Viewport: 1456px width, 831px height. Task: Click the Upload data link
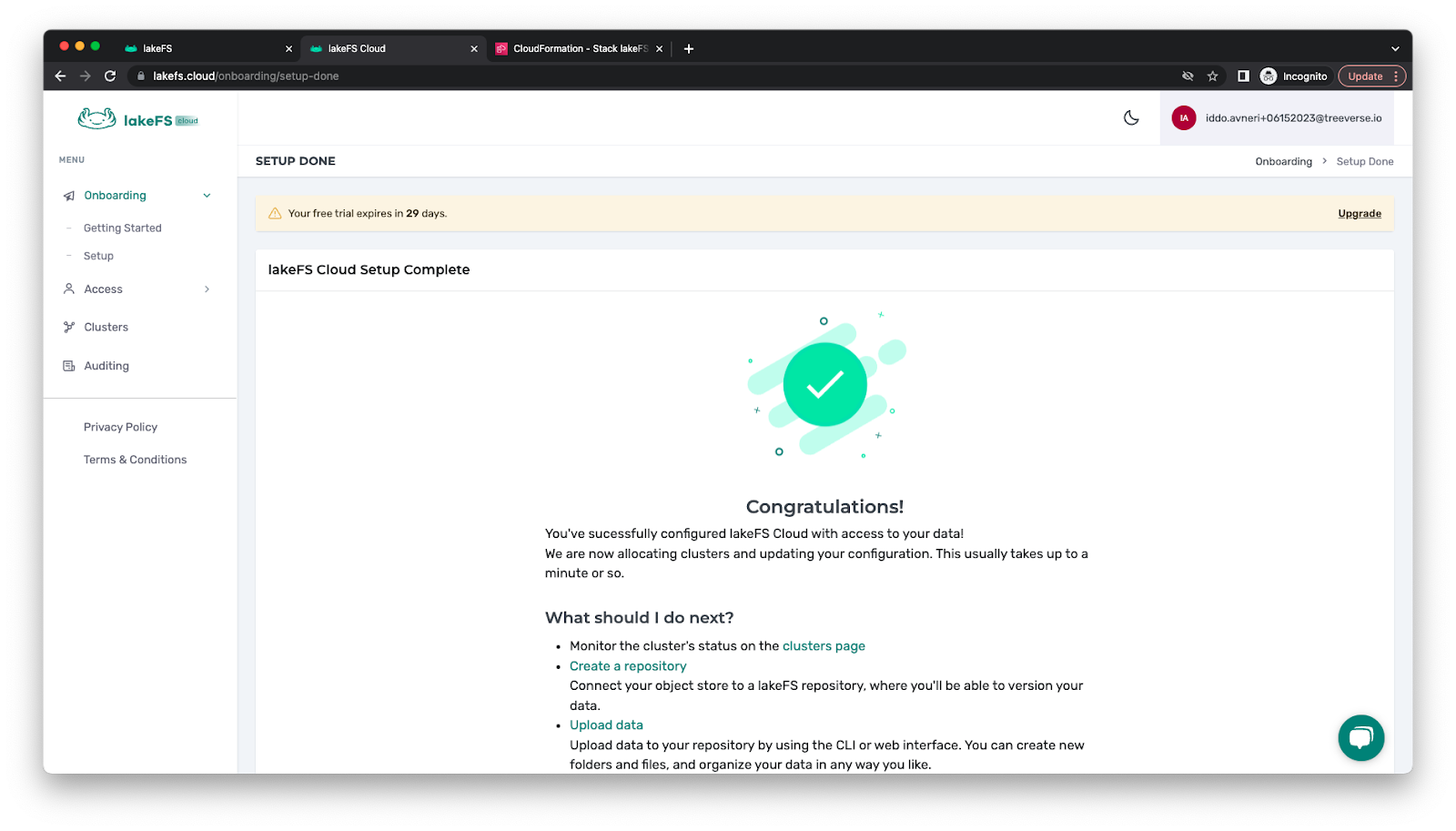(606, 725)
